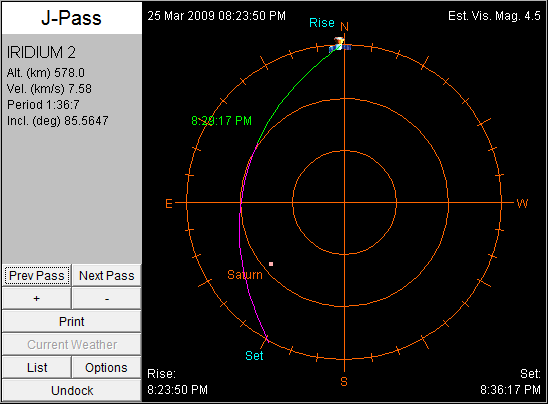Screen dimensions: 548x404
Task: Click the grayed Current Weather button
Action: coord(72,344)
